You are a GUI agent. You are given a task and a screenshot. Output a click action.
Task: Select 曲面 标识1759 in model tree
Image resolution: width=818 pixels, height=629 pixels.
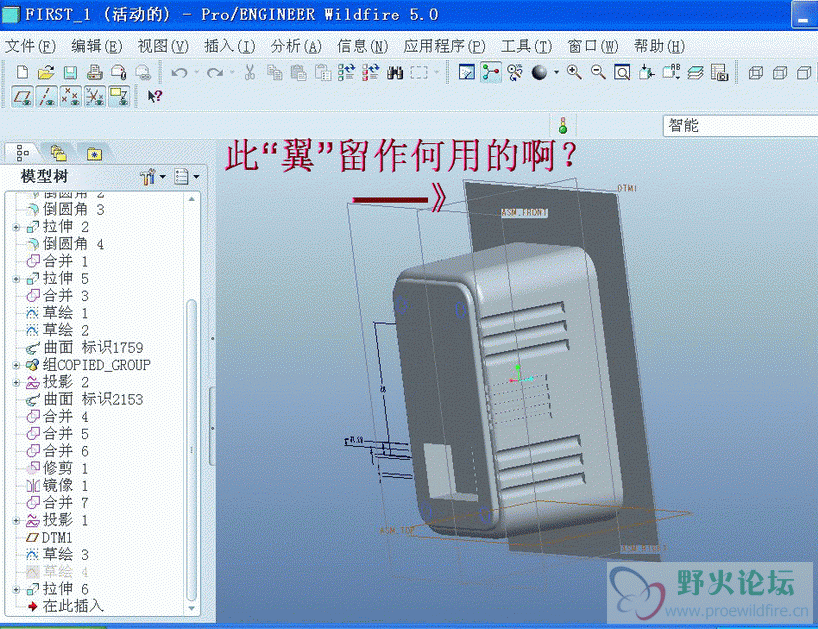pos(85,347)
